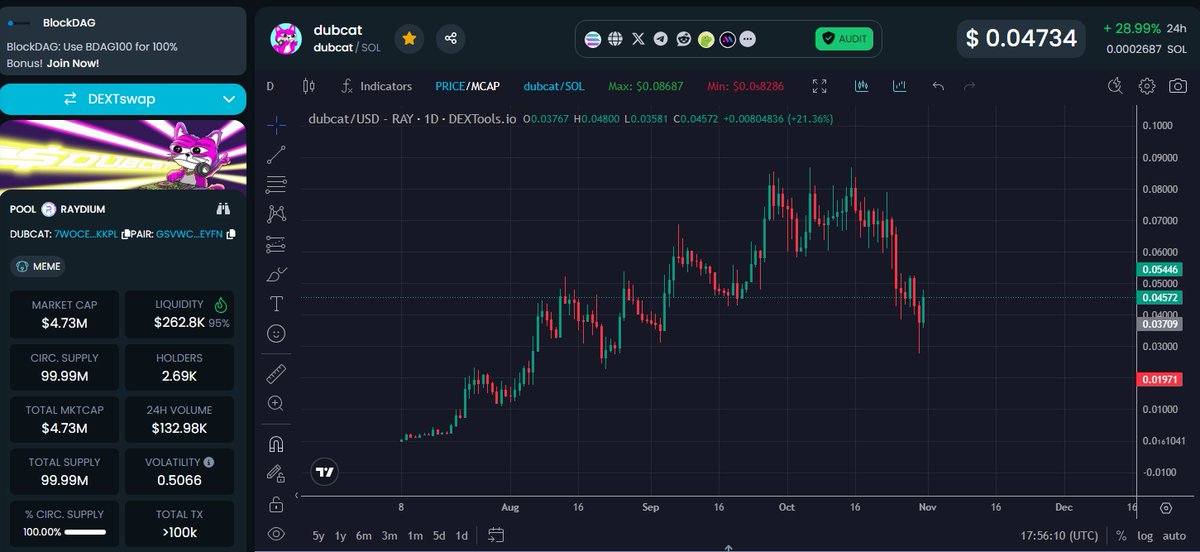
Task: Open liquidity lock flame icon
Action: click(x=221, y=305)
